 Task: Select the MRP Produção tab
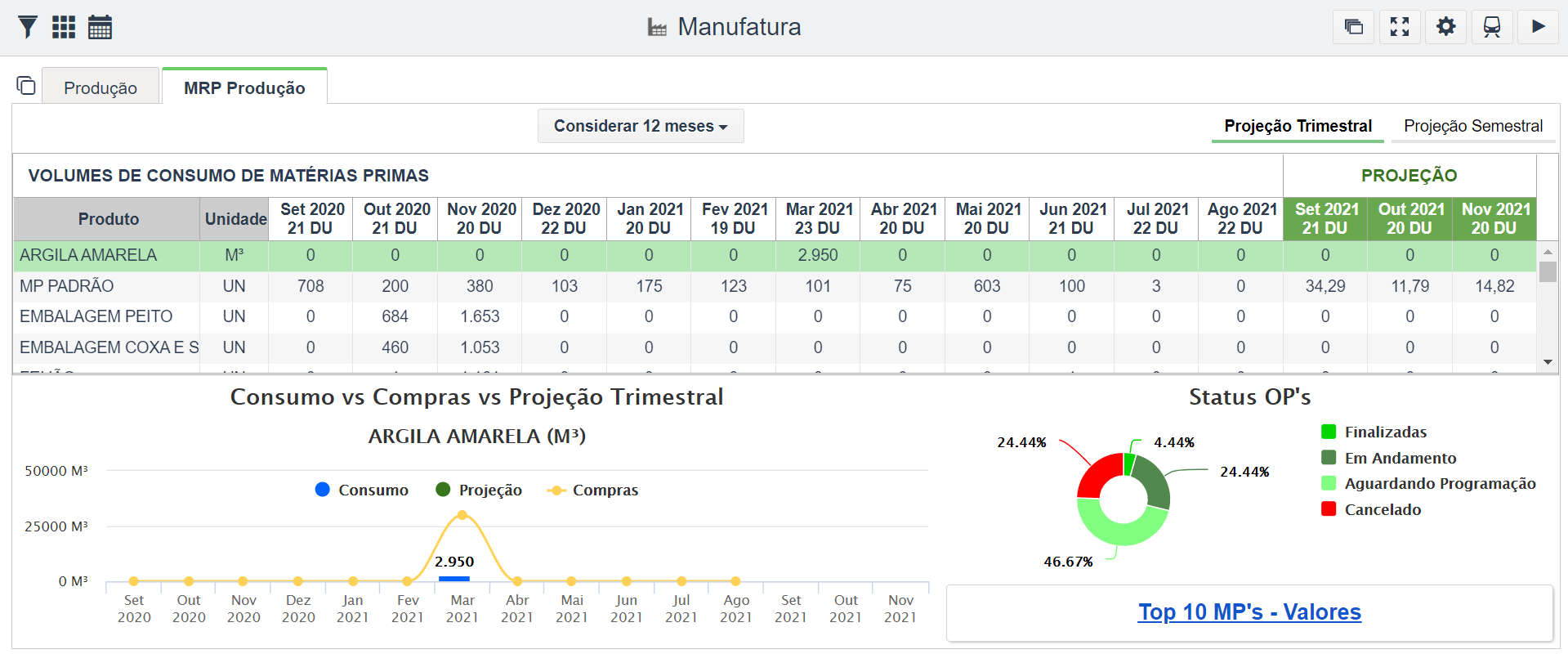pyautogui.click(x=244, y=87)
